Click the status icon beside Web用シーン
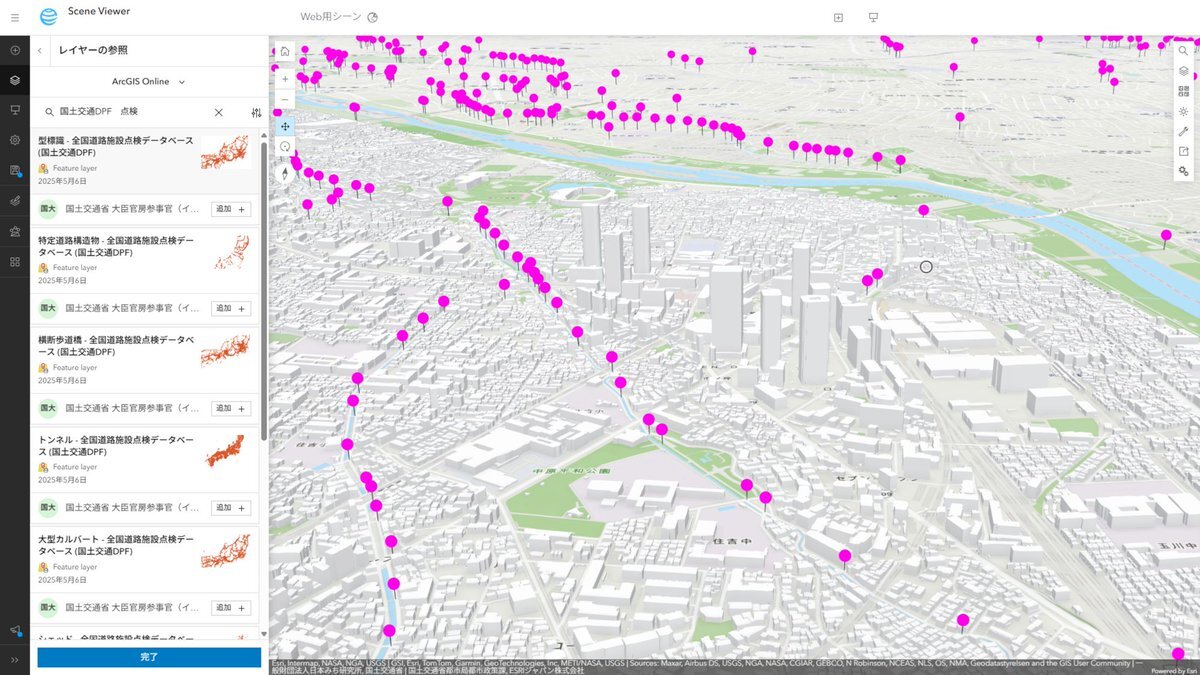The image size is (1200, 675). pyautogui.click(x=373, y=17)
